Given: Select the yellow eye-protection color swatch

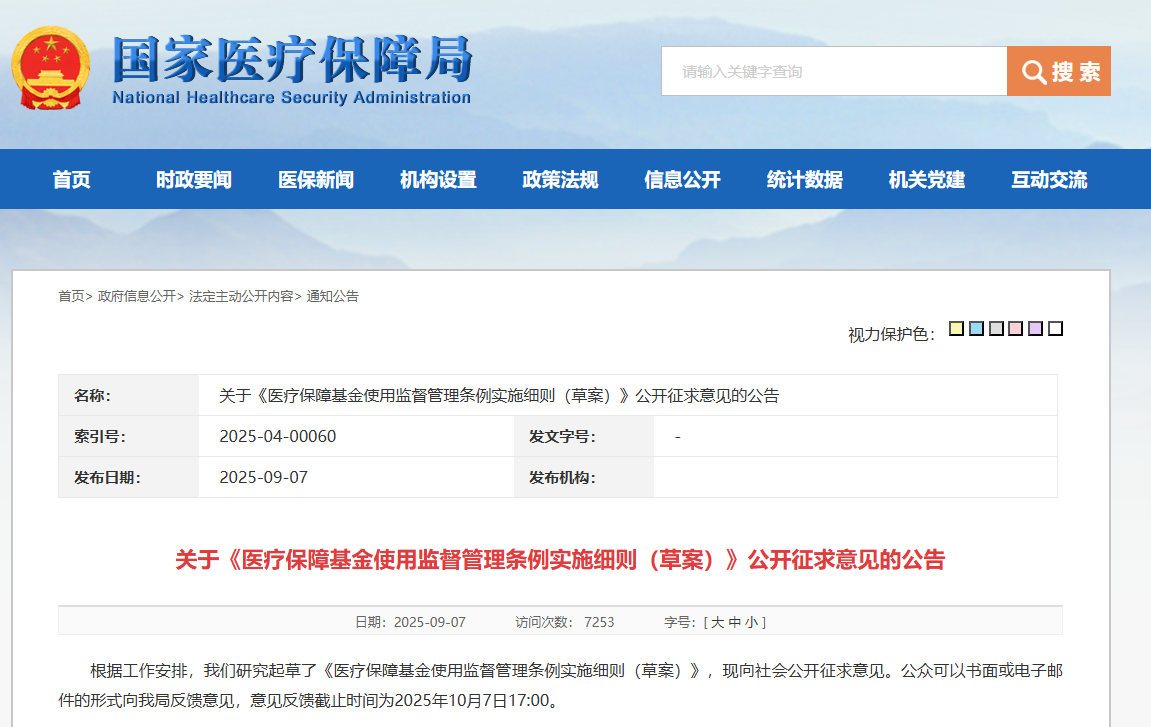Looking at the screenshot, I should [x=956, y=329].
